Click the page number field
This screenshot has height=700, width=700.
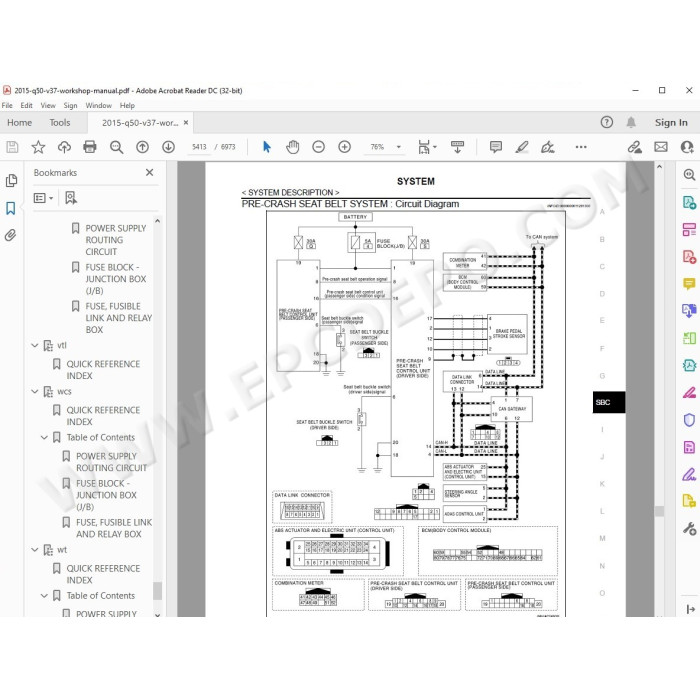tap(199, 147)
